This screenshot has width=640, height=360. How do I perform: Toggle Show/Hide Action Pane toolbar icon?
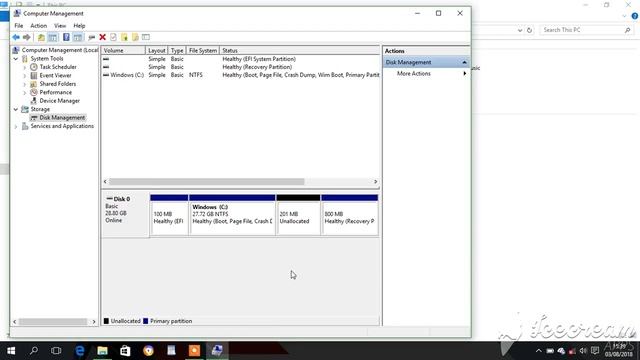[x=78, y=38]
